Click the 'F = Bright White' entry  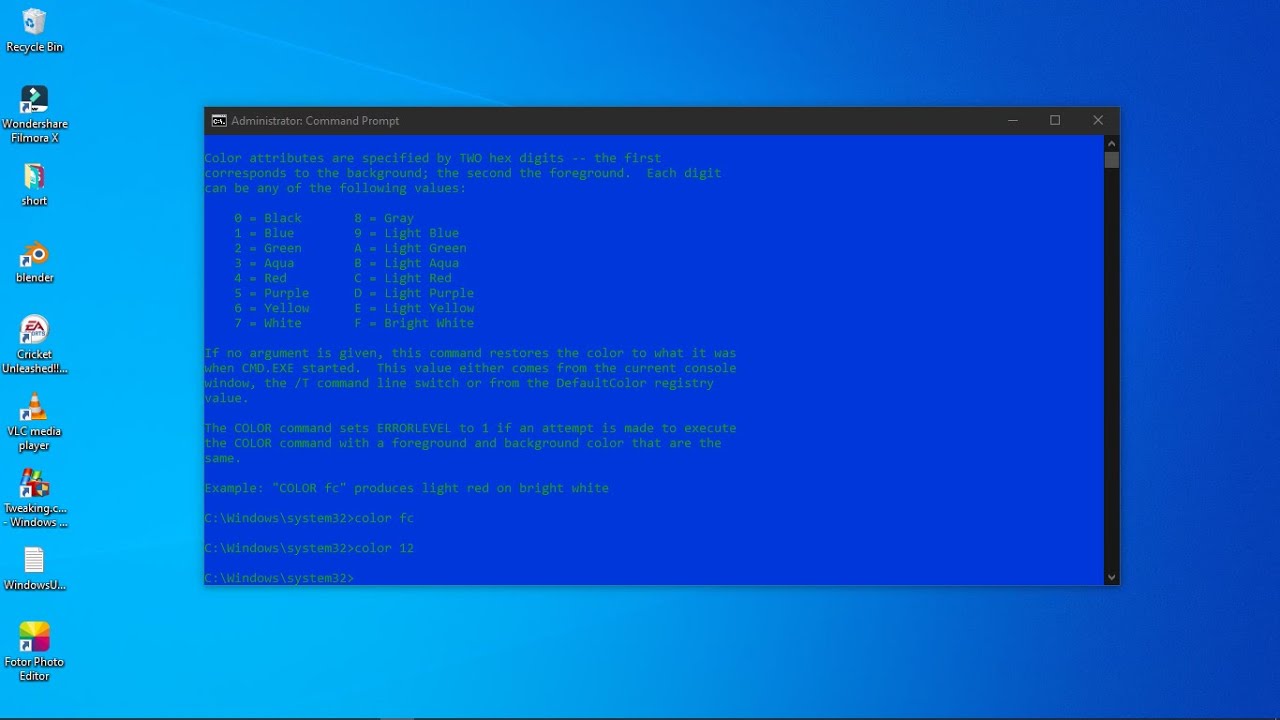click(x=414, y=323)
